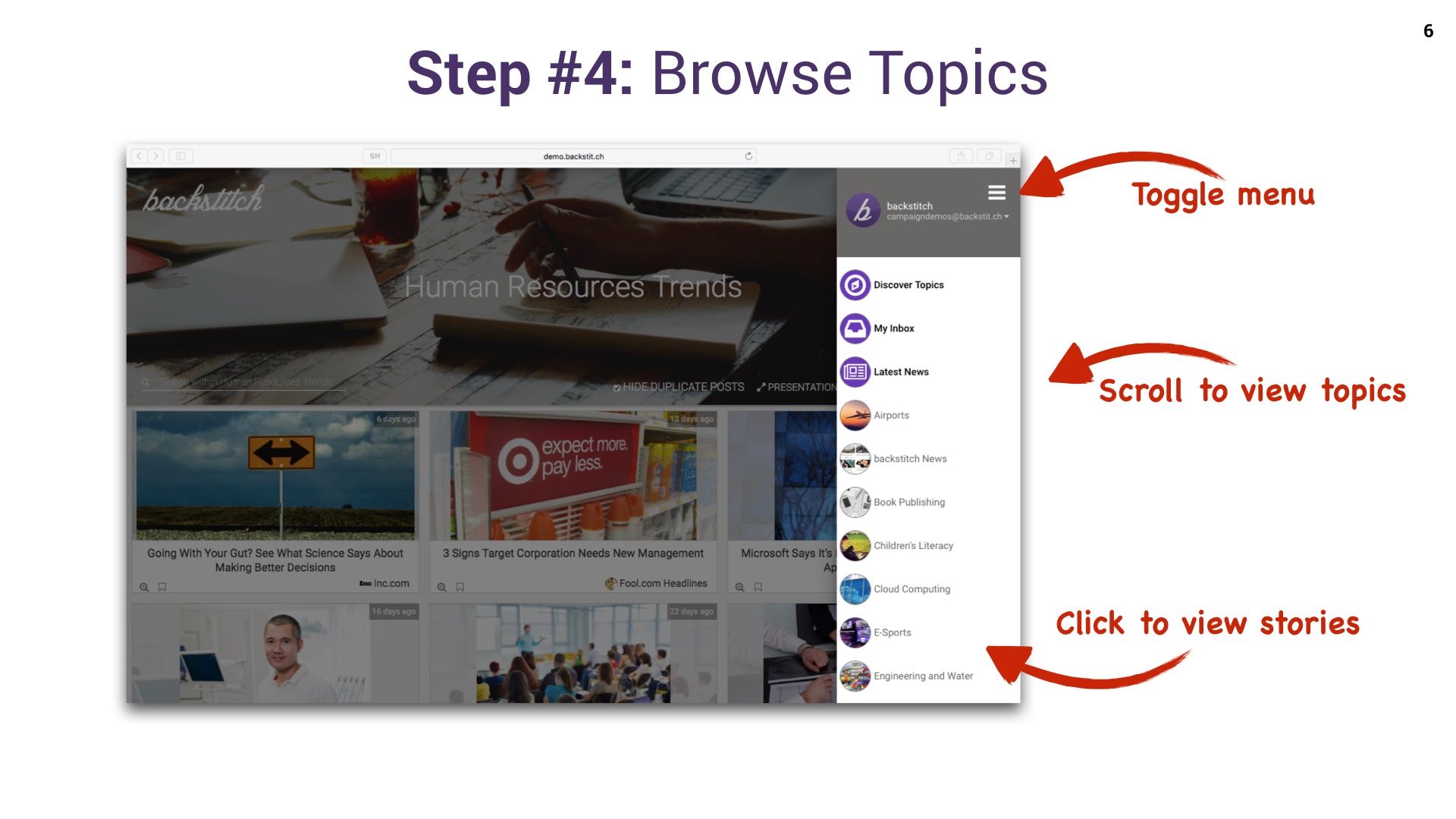Expand the Engineering and Water topic
Image resolution: width=1456 pixels, height=819 pixels.
[x=918, y=675]
